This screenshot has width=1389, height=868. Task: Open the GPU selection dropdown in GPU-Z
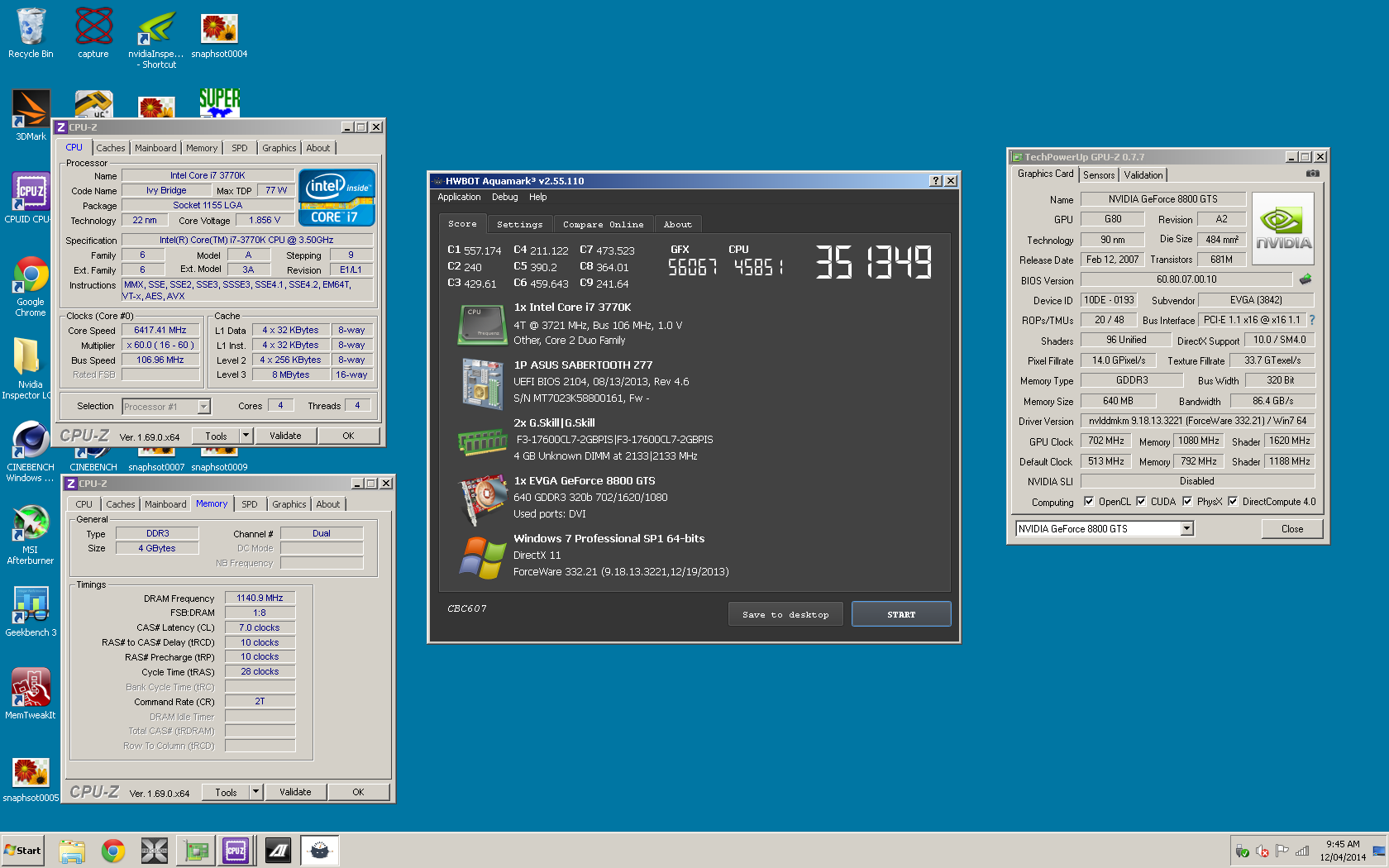tap(1187, 528)
